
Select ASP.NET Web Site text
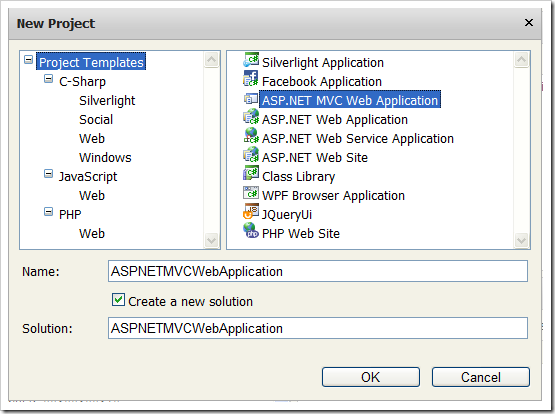pos(315,157)
